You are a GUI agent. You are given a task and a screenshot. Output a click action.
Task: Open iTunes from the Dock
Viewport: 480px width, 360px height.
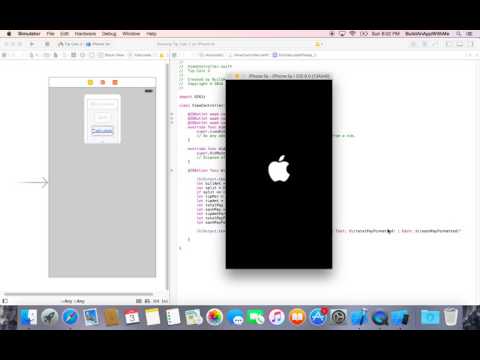pos(277,317)
